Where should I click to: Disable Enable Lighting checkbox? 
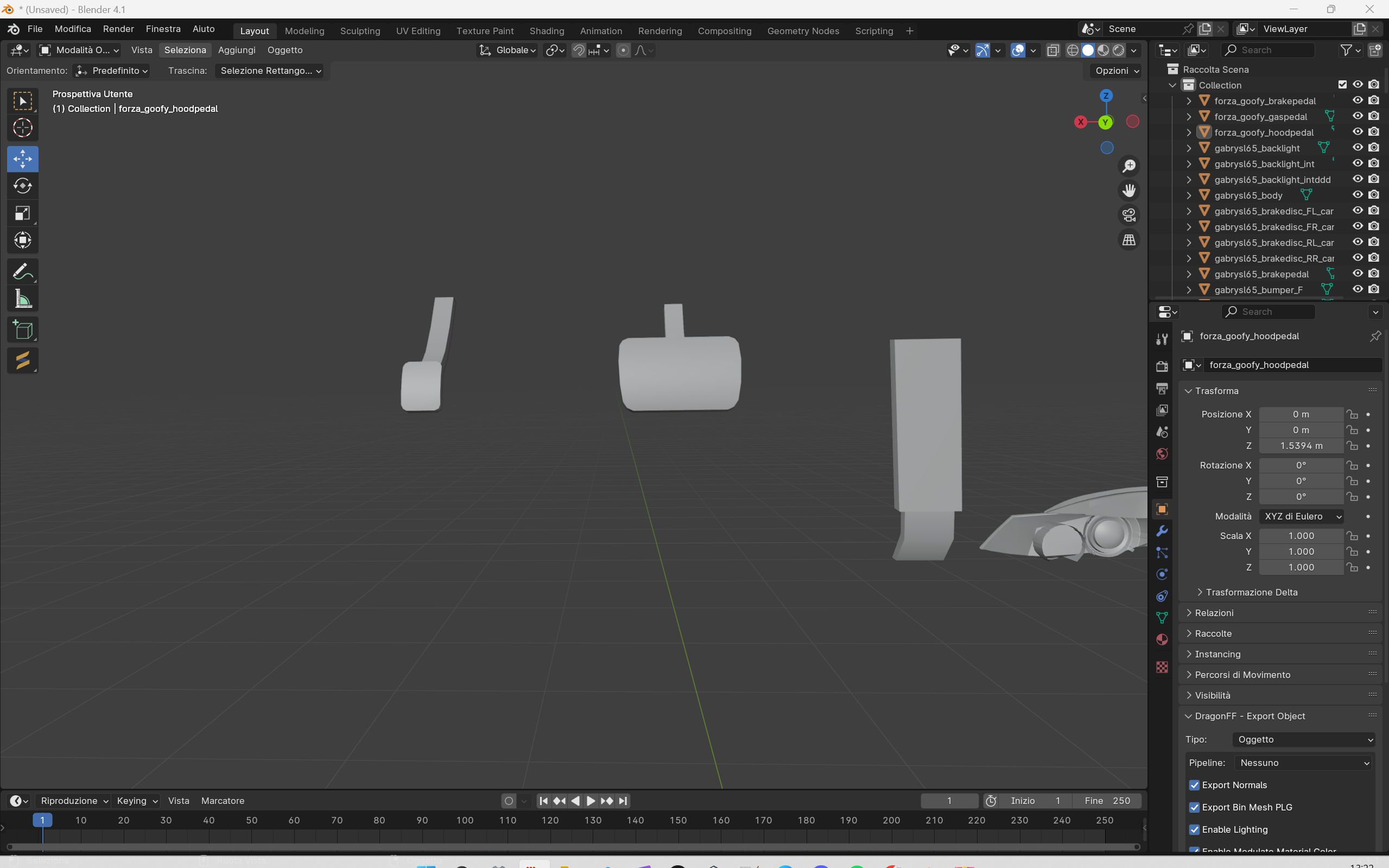(1195, 829)
